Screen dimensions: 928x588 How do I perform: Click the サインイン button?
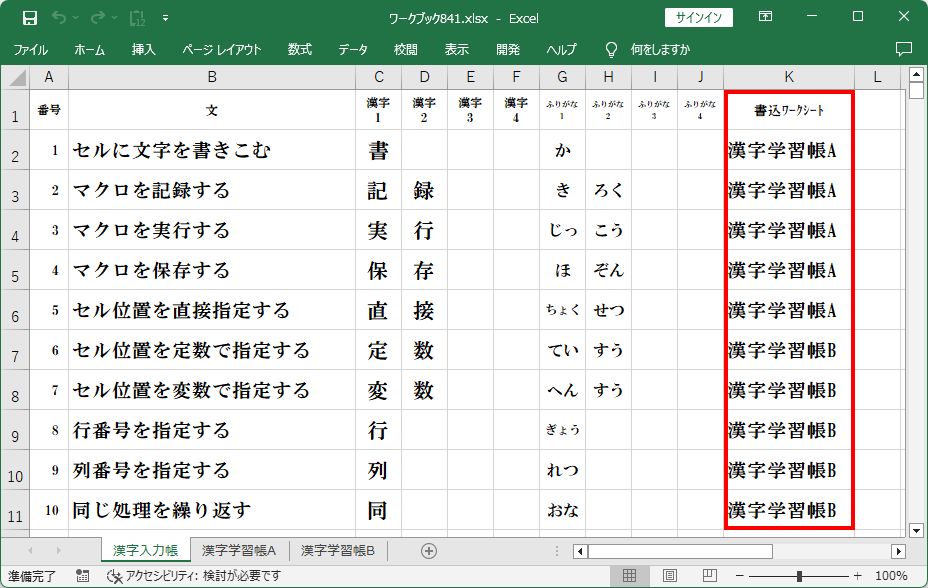click(x=698, y=18)
